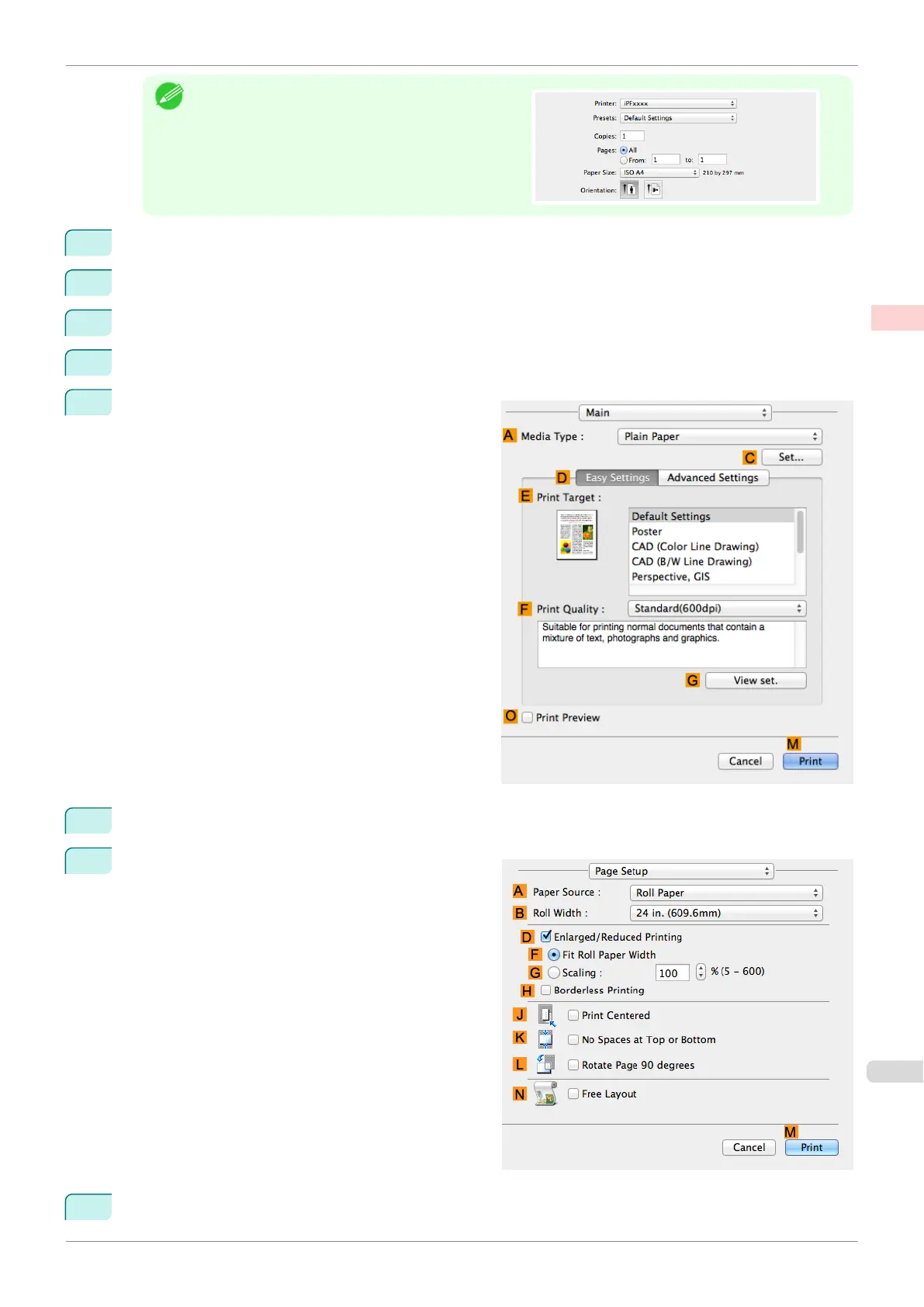Check the Print Centered checkbox

coord(573,1015)
